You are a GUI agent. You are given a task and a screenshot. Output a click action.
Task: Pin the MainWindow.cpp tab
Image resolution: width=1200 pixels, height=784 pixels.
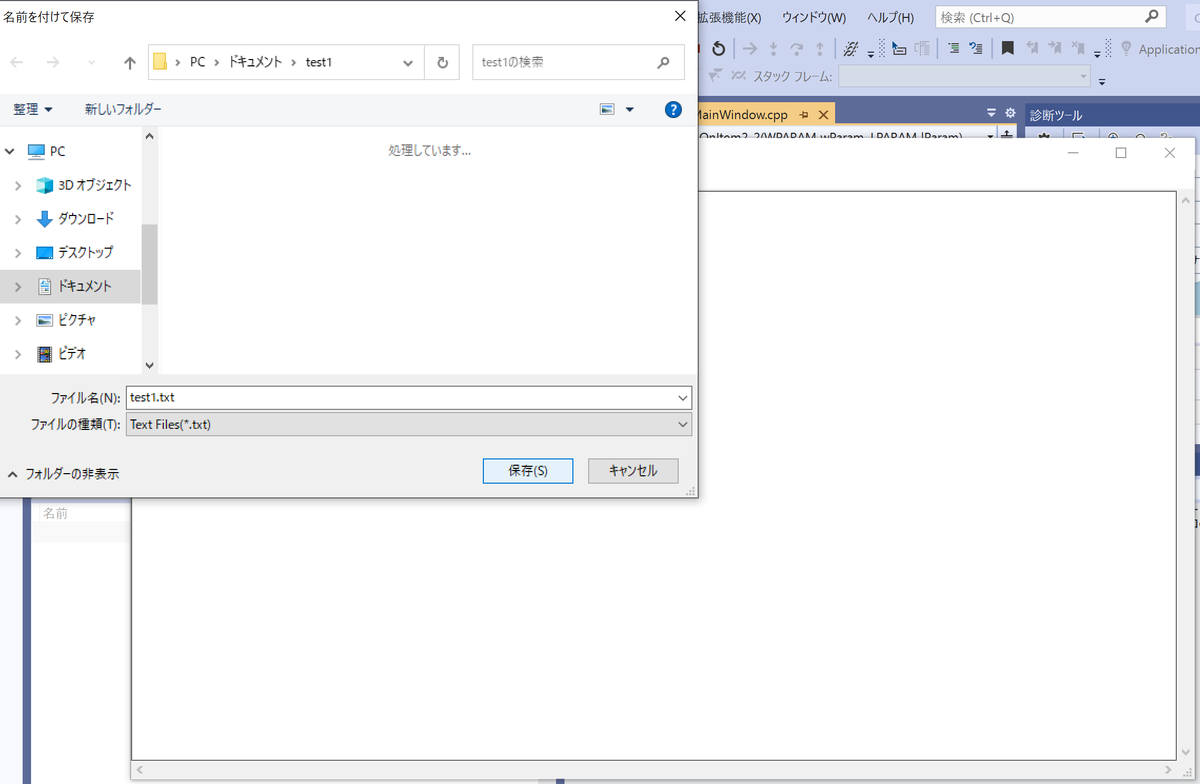click(804, 115)
